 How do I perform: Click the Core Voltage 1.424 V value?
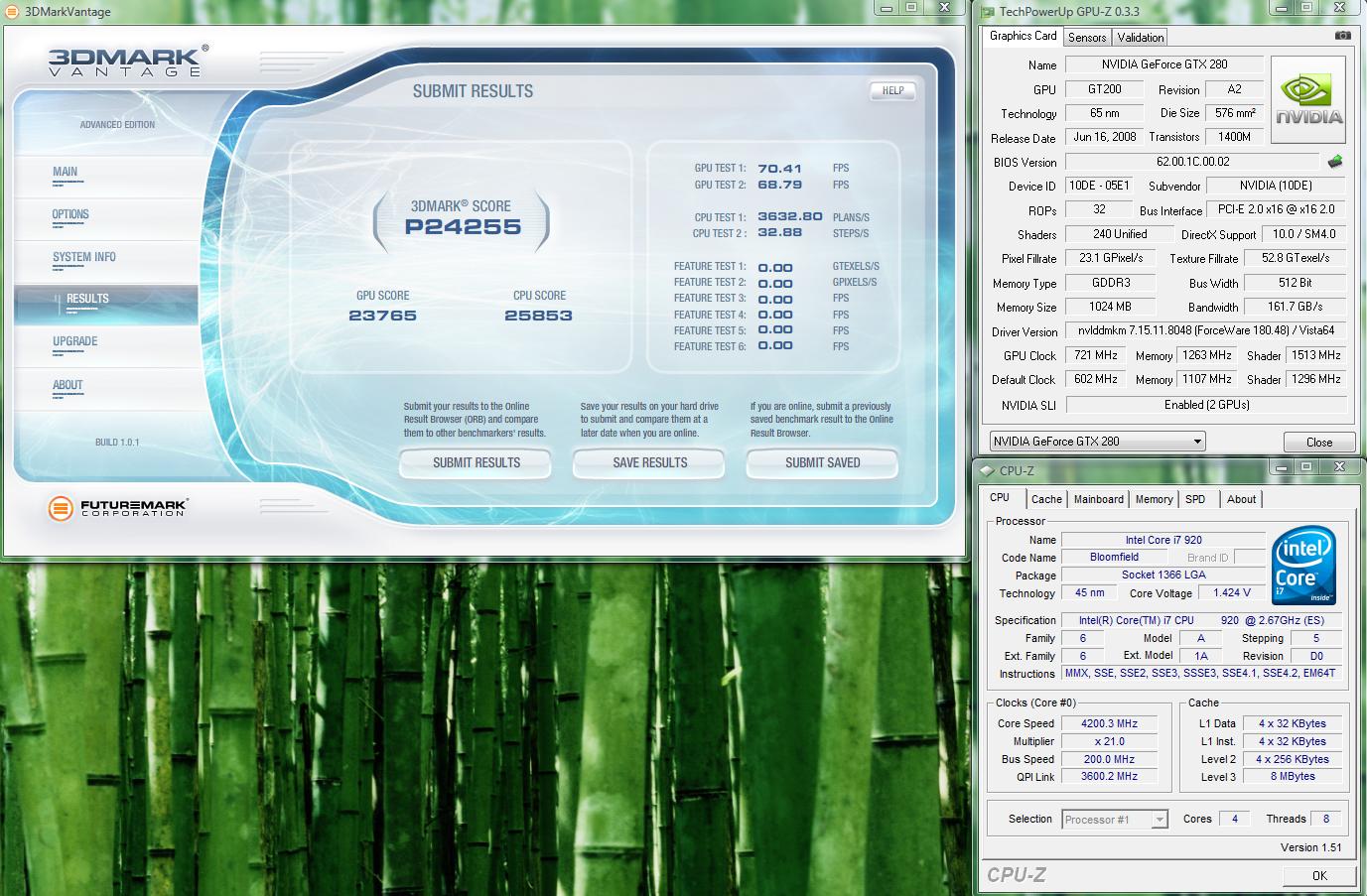click(1232, 592)
